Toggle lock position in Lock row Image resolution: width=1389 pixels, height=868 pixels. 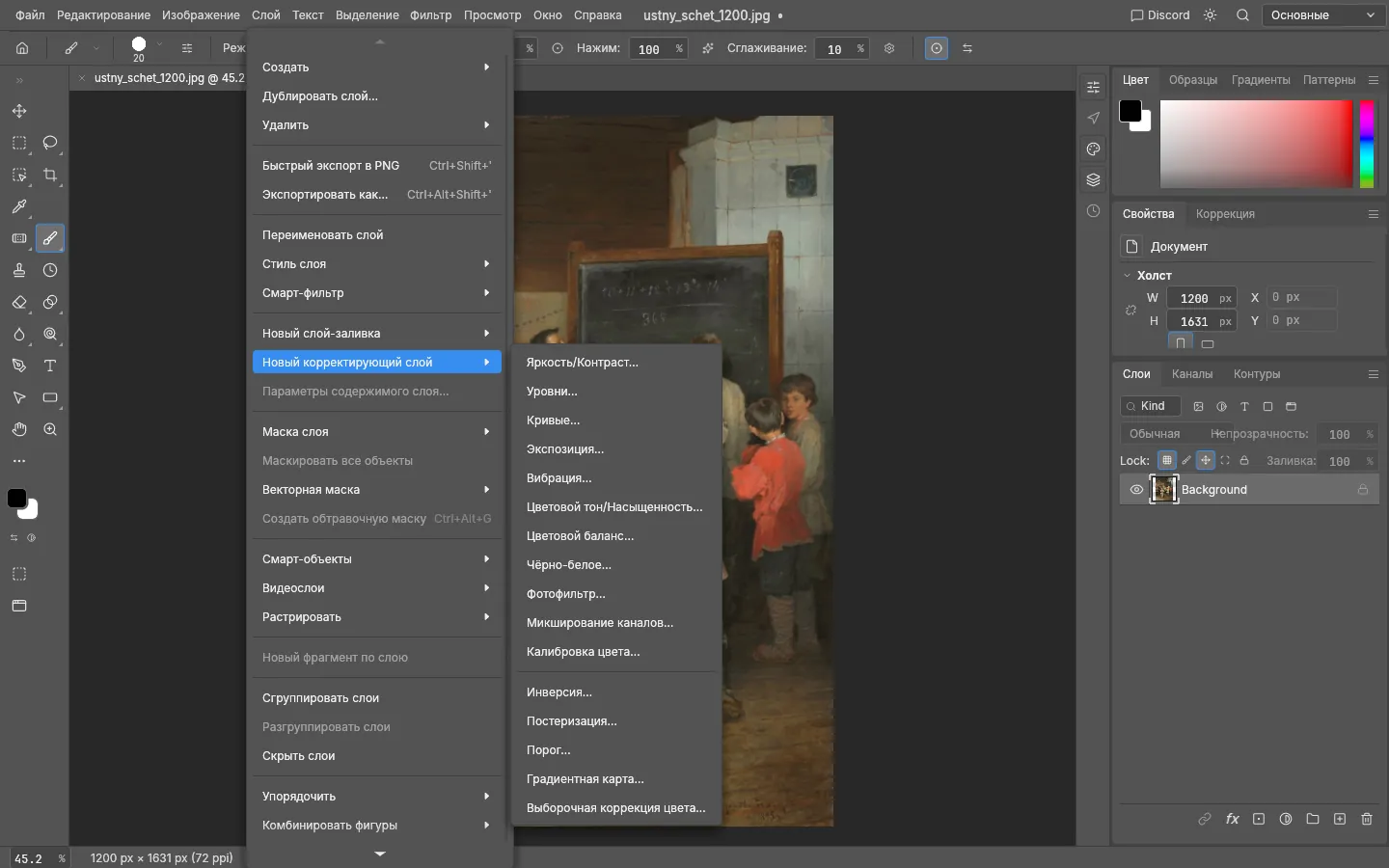[x=1206, y=460]
